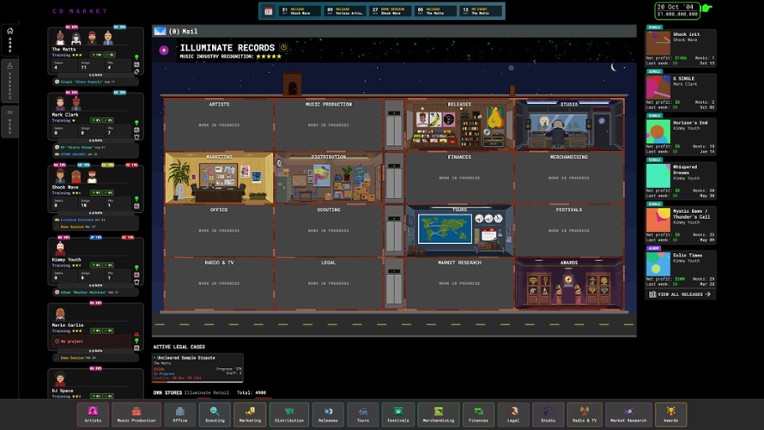Open the Scouting magnifier button

[x=215, y=414]
